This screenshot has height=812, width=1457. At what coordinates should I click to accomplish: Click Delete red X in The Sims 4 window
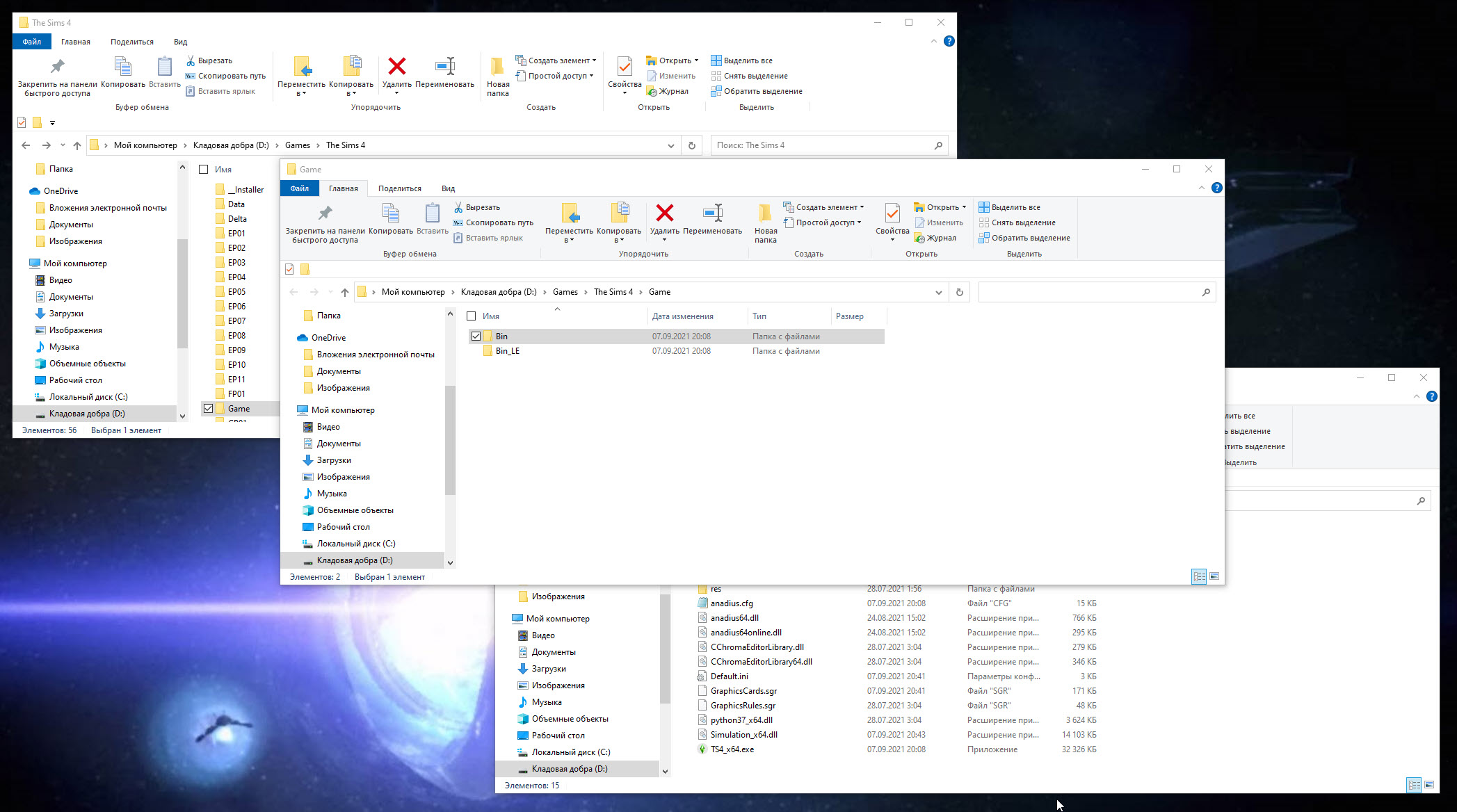[397, 66]
